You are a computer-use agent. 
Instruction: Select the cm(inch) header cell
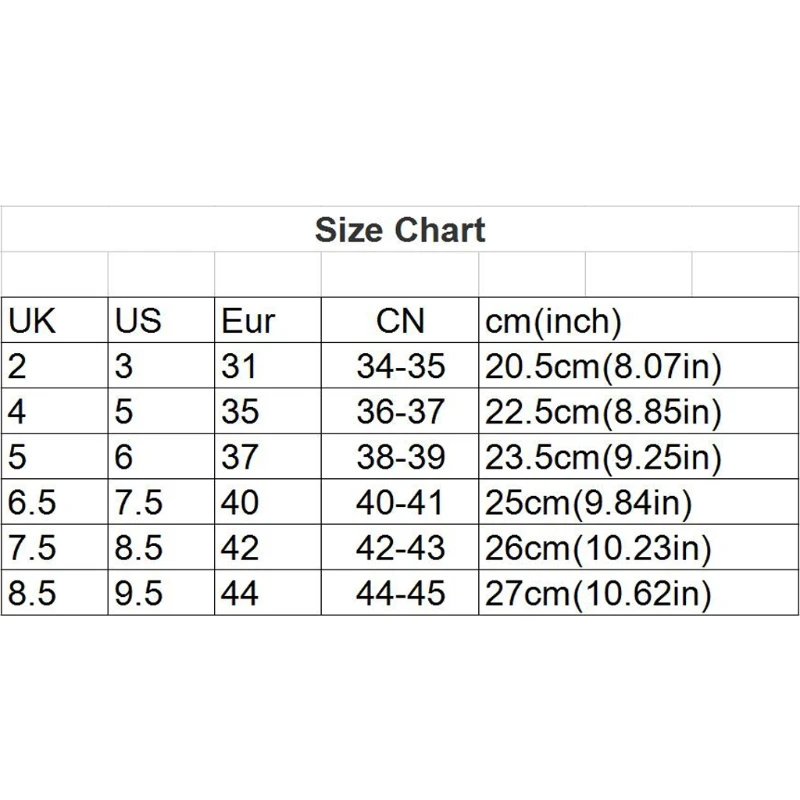click(x=639, y=320)
